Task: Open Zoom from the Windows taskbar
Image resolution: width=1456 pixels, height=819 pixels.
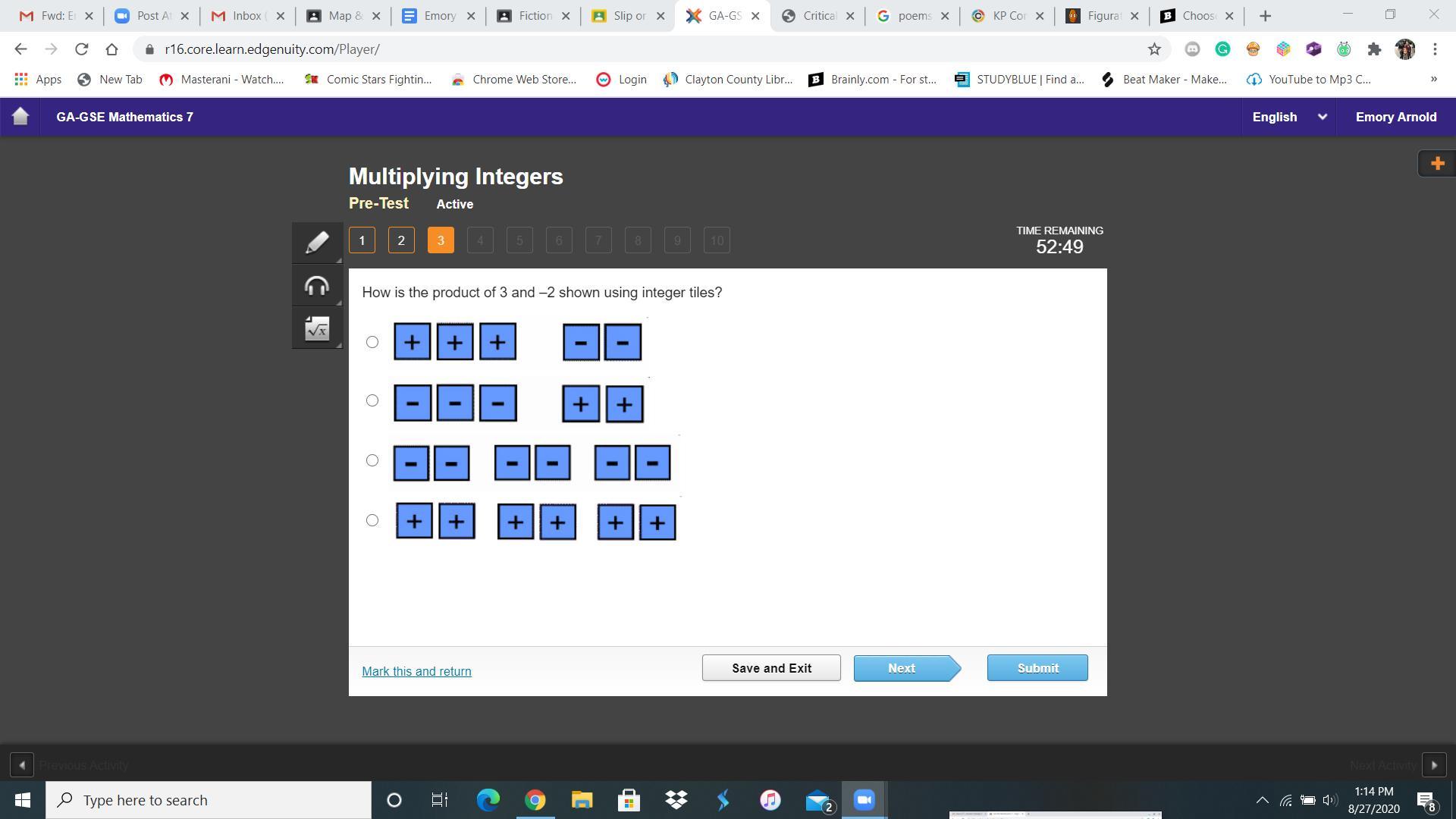Action: coord(864,800)
